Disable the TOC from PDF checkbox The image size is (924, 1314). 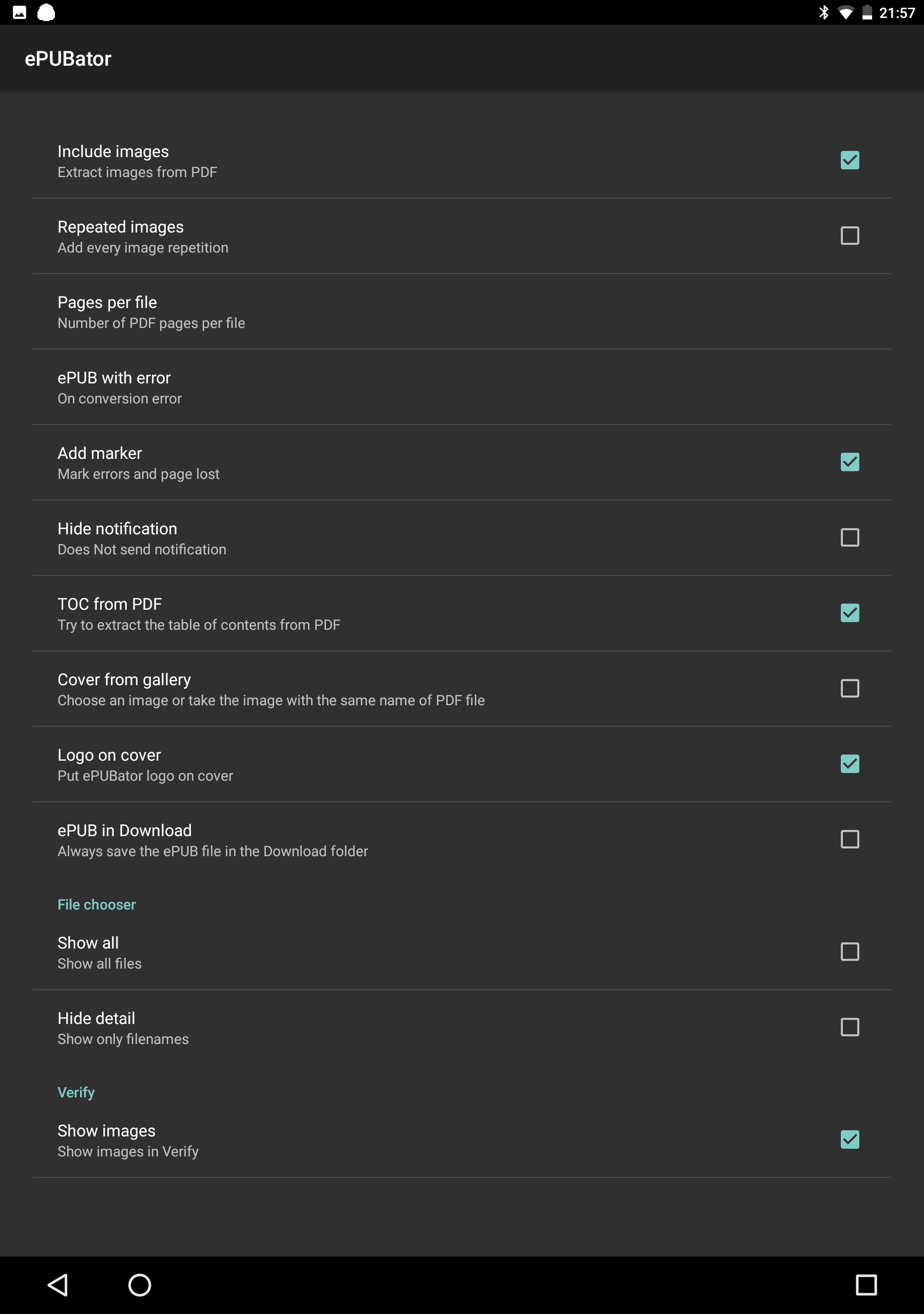(x=850, y=613)
